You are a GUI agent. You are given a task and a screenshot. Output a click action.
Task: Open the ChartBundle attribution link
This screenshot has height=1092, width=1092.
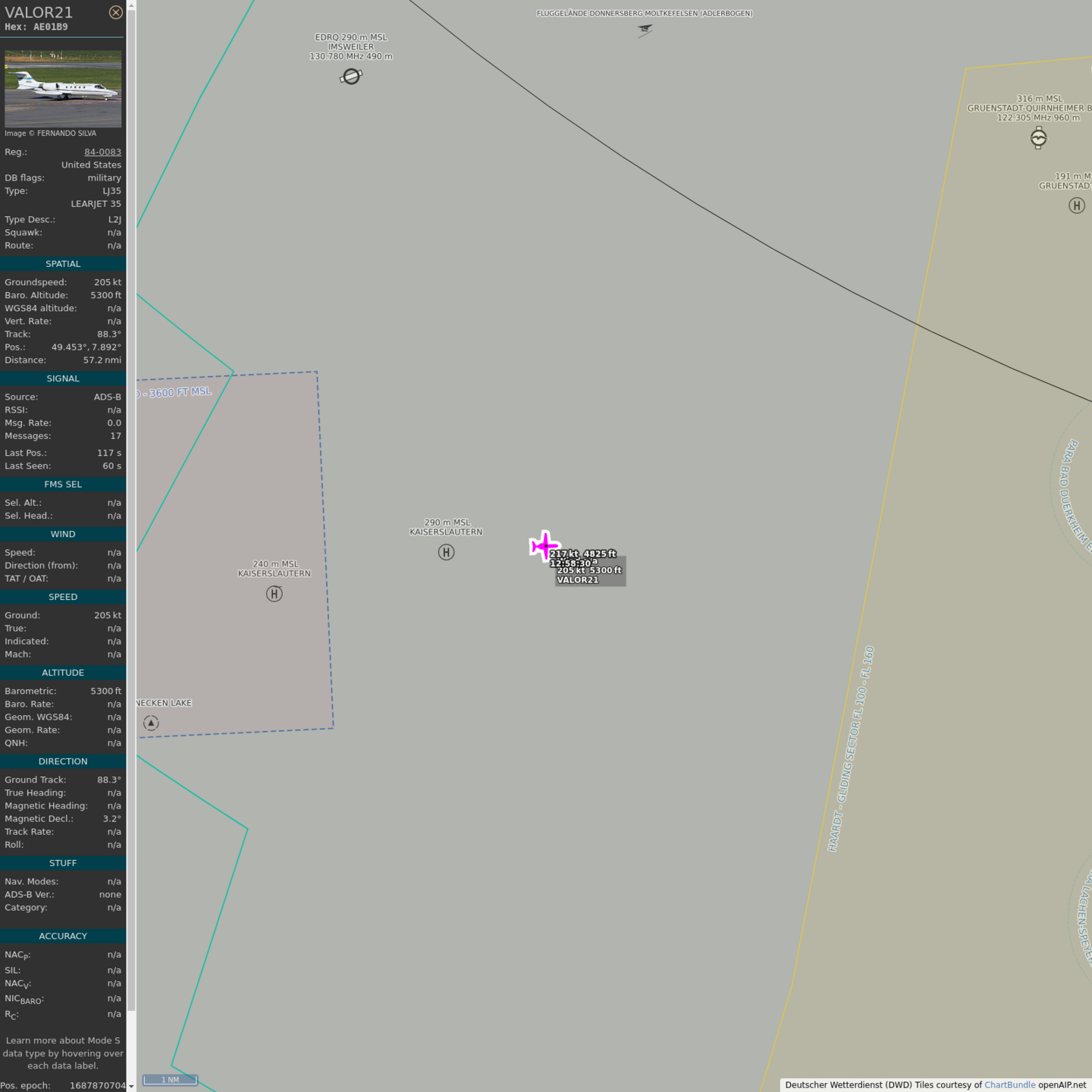(x=1009, y=1084)
